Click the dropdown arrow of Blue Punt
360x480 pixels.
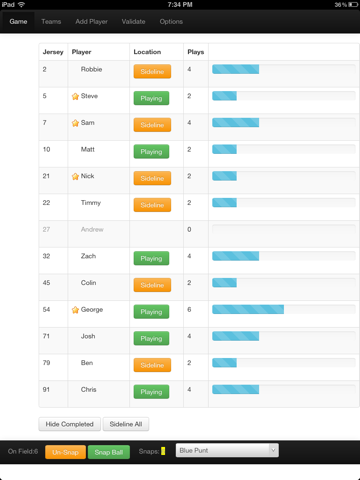tap(273, 450)
